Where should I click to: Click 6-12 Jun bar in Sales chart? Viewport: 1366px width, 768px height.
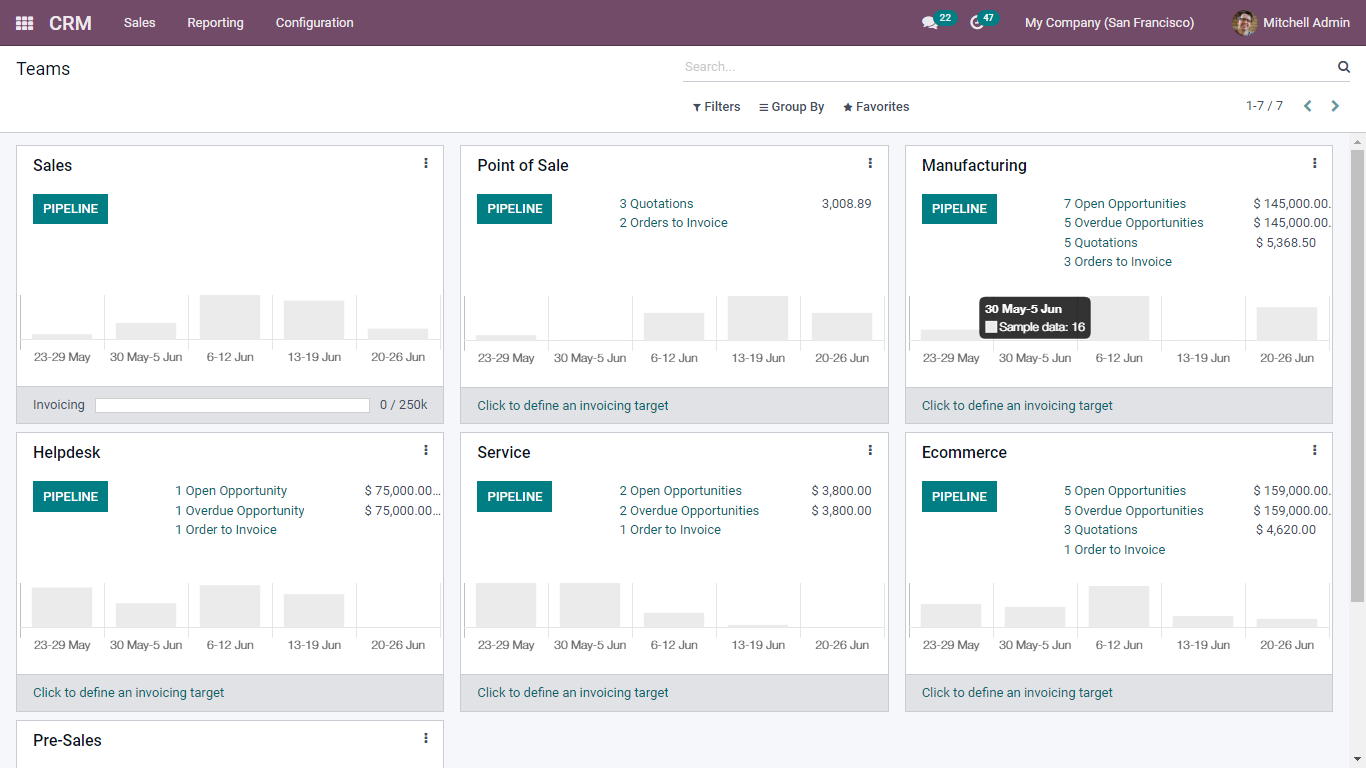230,317
